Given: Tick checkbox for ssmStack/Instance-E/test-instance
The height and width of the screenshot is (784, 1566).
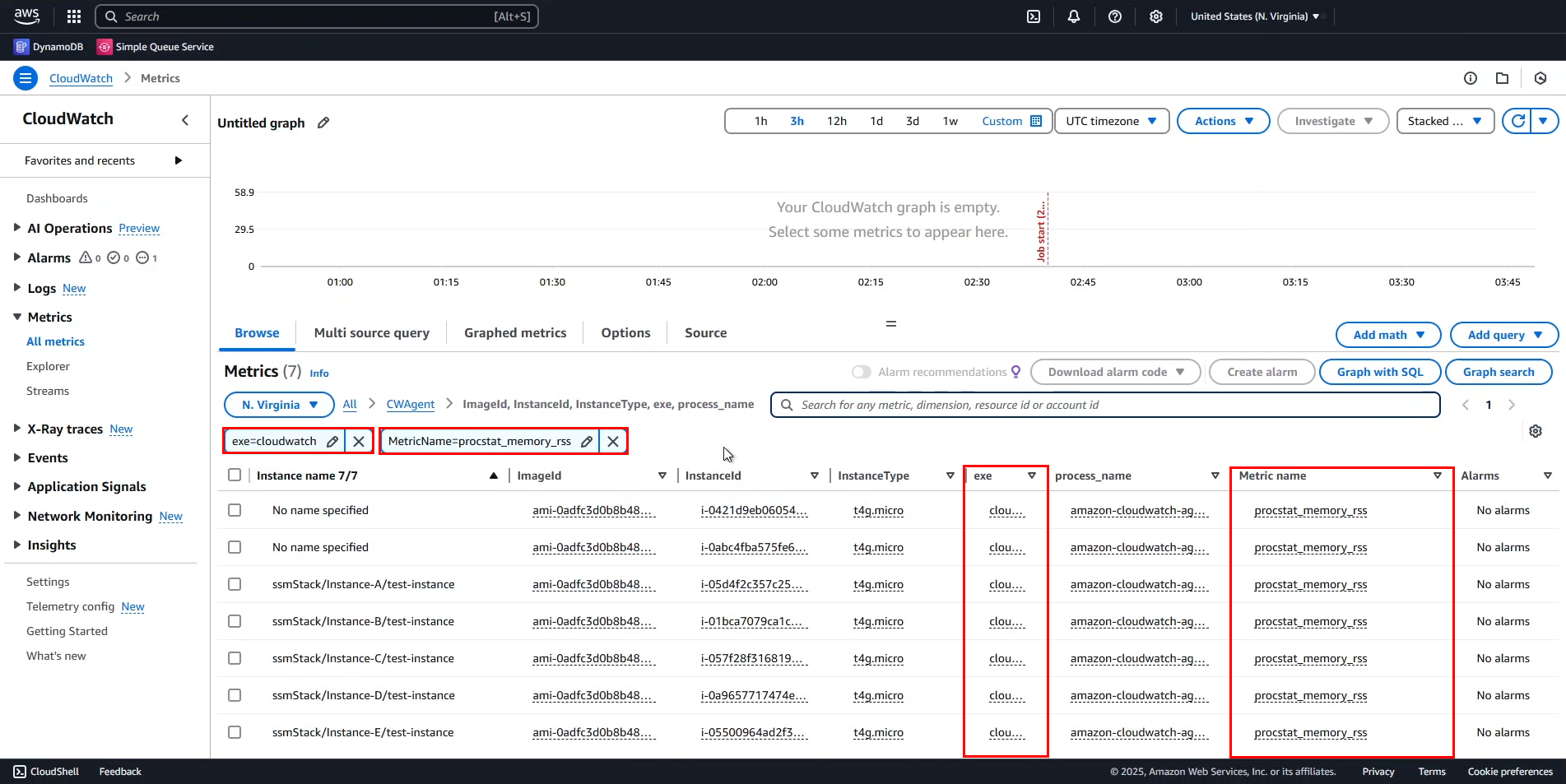Looking at the screenshot, I should 235,732.
